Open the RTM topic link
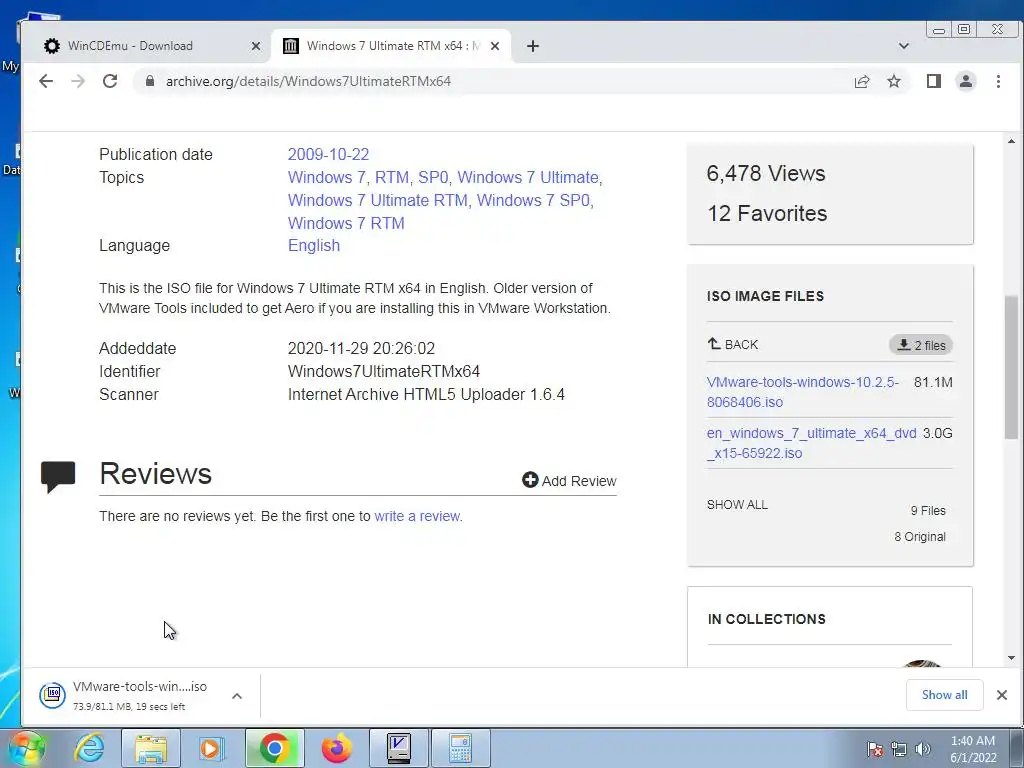1024x768 pixels. [392, 177]
